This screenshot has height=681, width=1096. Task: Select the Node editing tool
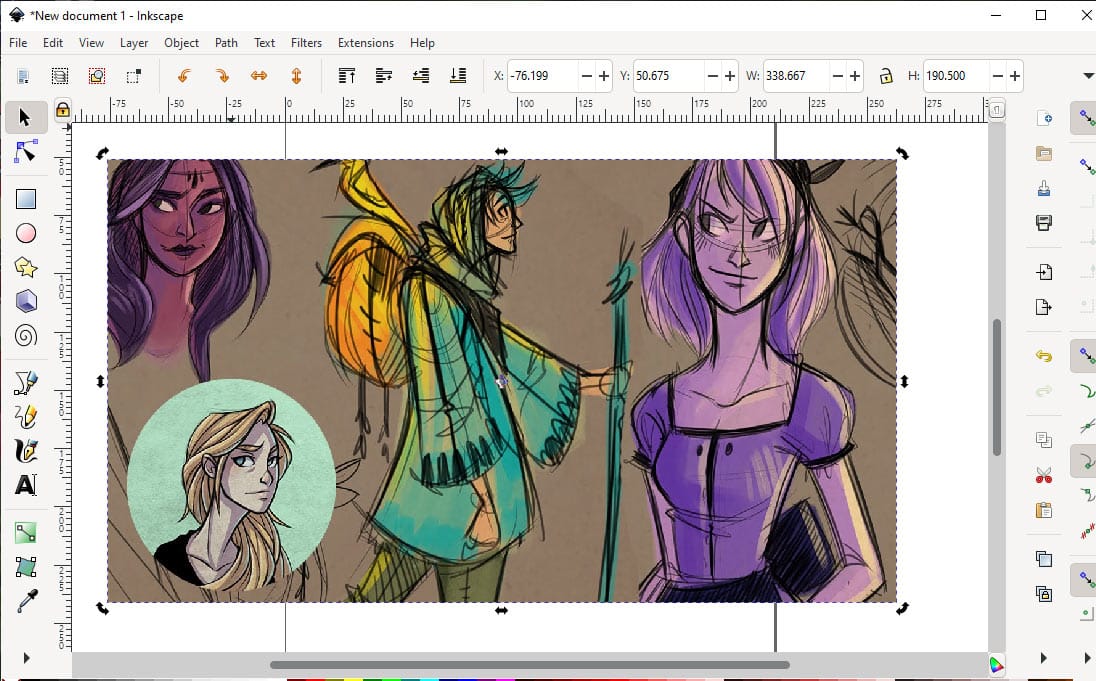tap(25, 151)
